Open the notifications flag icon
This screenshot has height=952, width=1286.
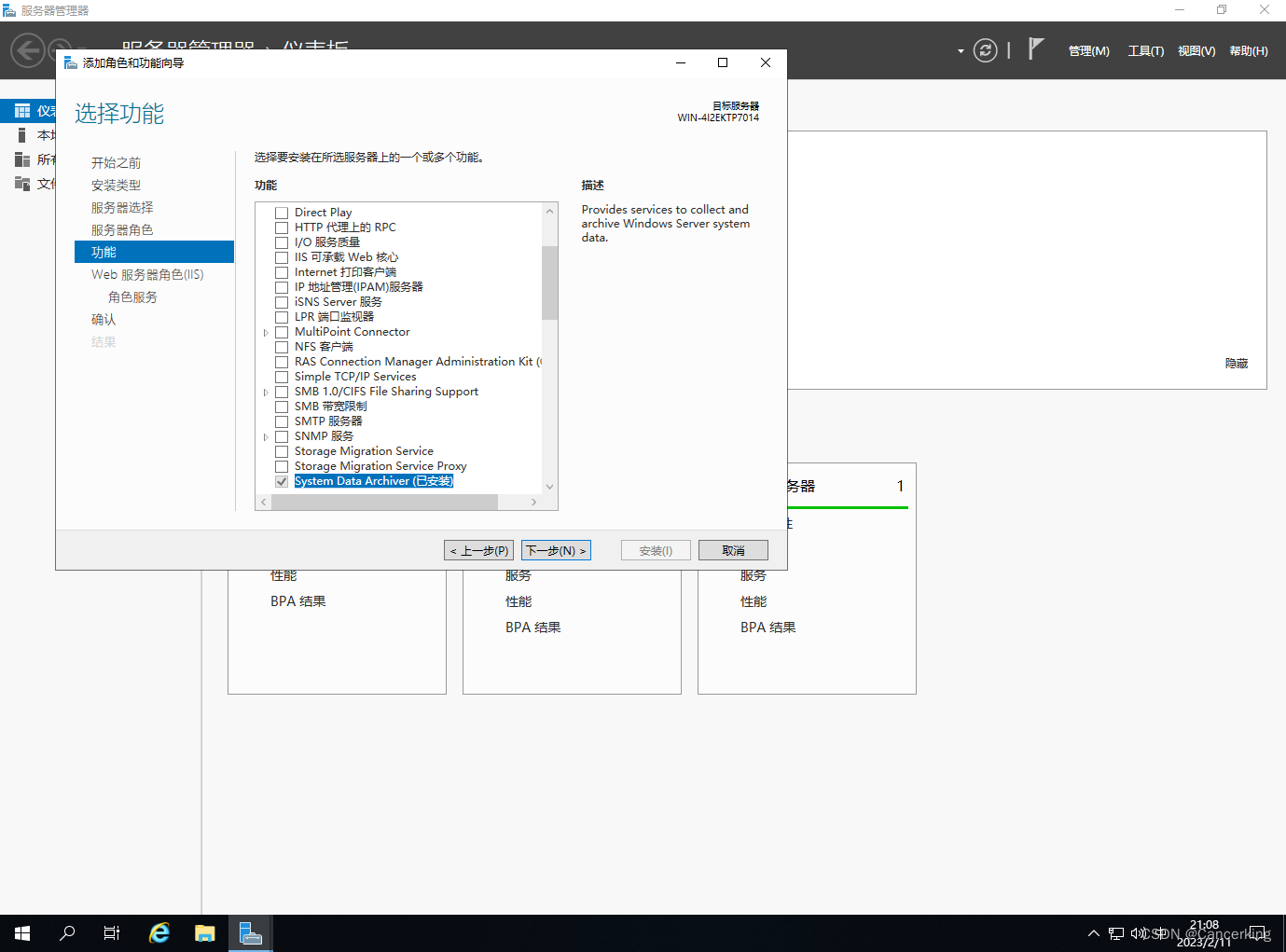tap(1035, 48)
